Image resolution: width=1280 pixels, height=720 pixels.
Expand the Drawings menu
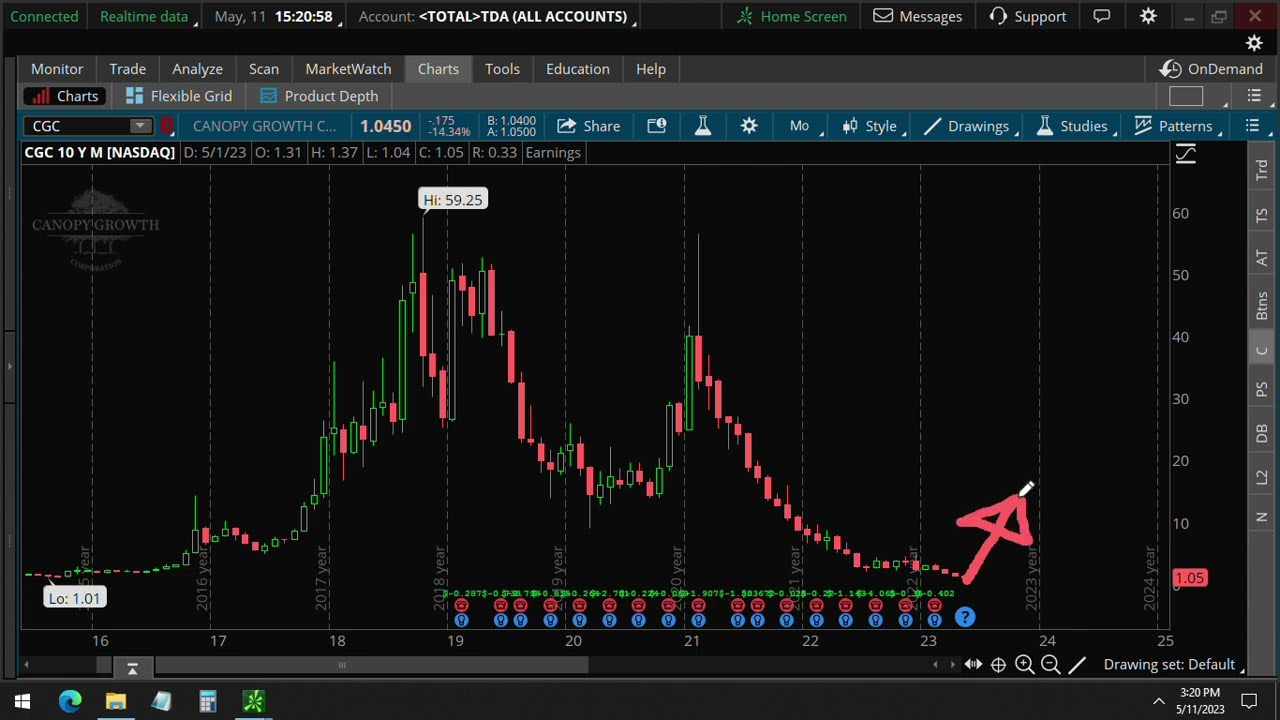[971, 126]
